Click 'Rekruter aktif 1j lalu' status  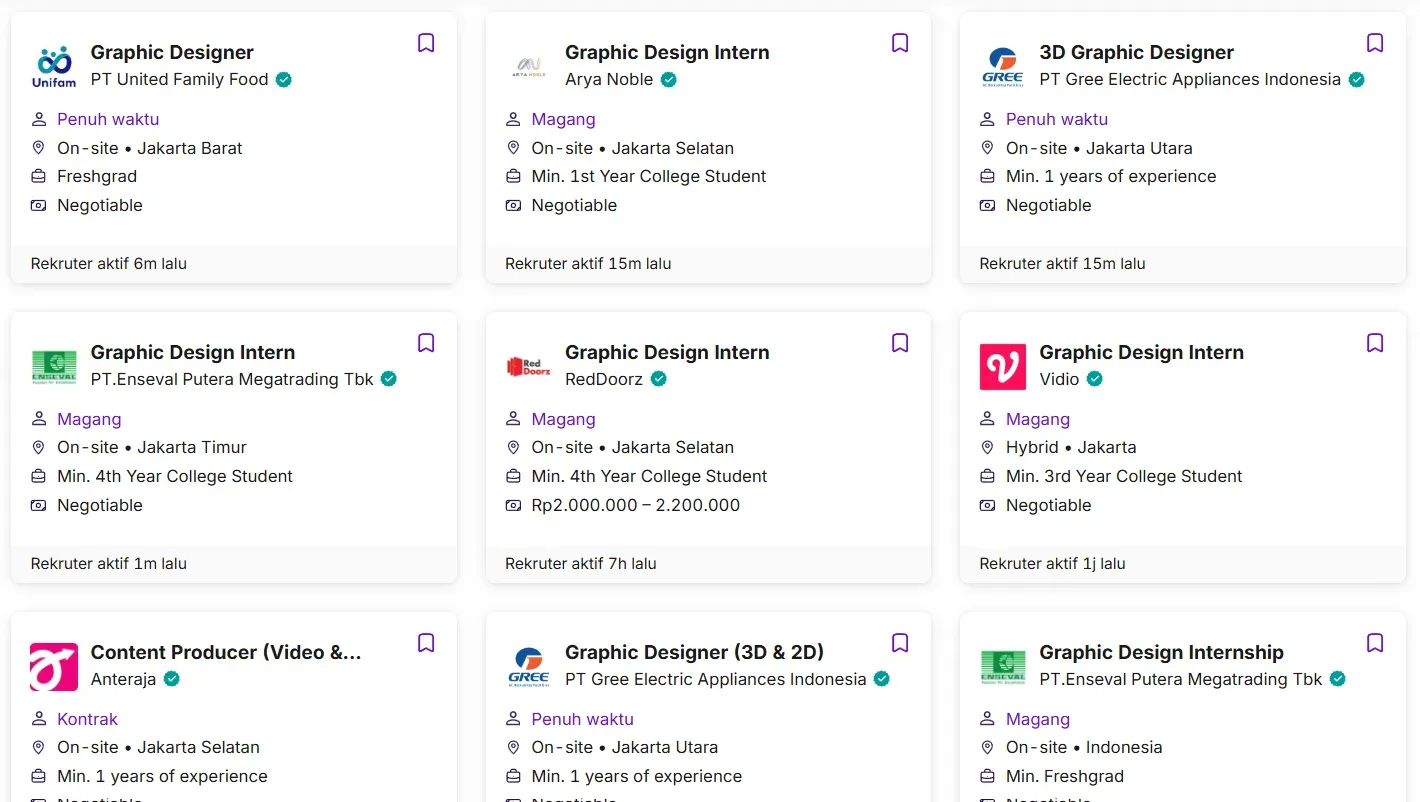[1052, 564]
